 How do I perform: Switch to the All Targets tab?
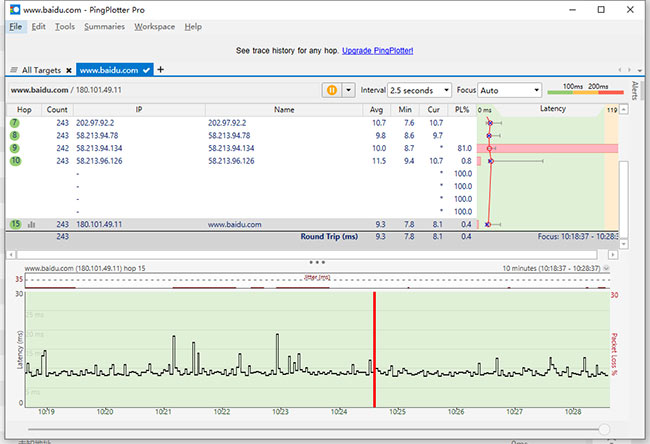click(x=41, y=70)
